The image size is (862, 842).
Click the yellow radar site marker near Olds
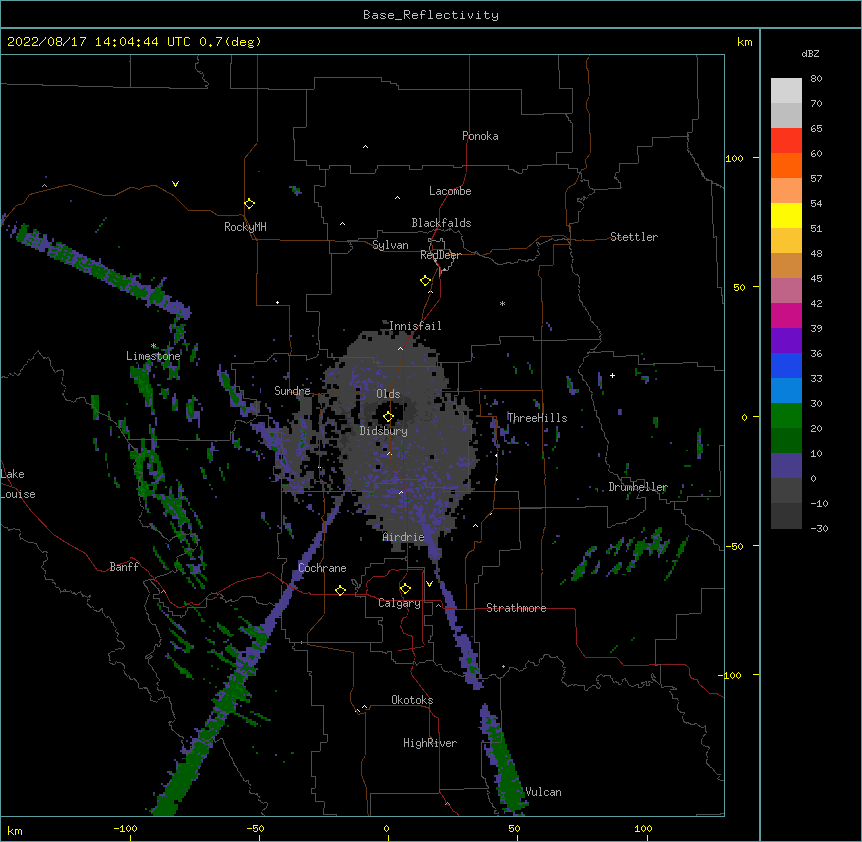pos(388,416)
